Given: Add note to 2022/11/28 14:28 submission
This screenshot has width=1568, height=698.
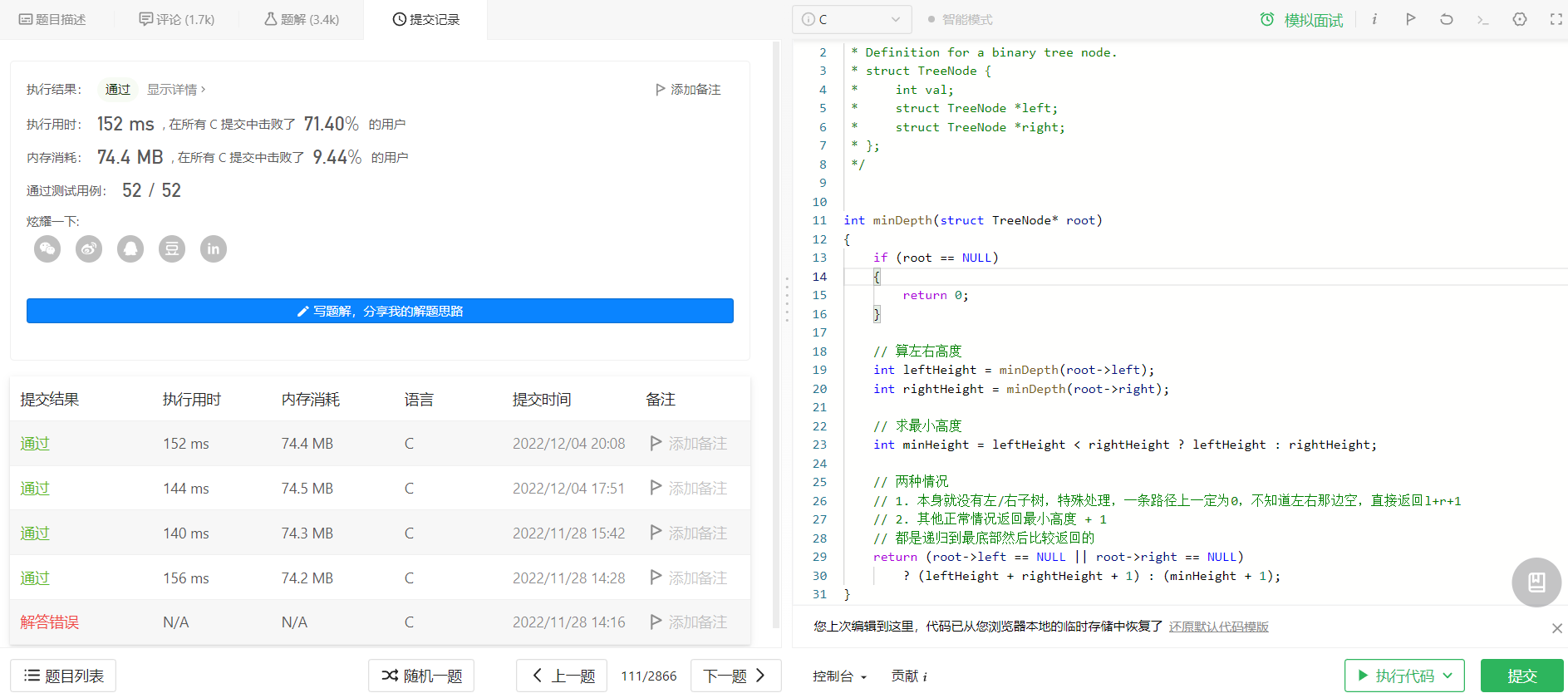Looking at the screenshot, I should coord(689,578).
